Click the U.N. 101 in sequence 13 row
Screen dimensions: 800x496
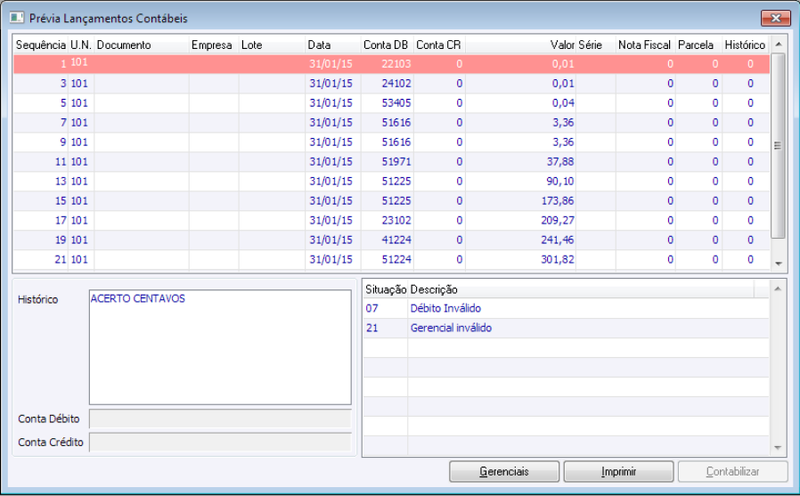click(x=79, y=181)
